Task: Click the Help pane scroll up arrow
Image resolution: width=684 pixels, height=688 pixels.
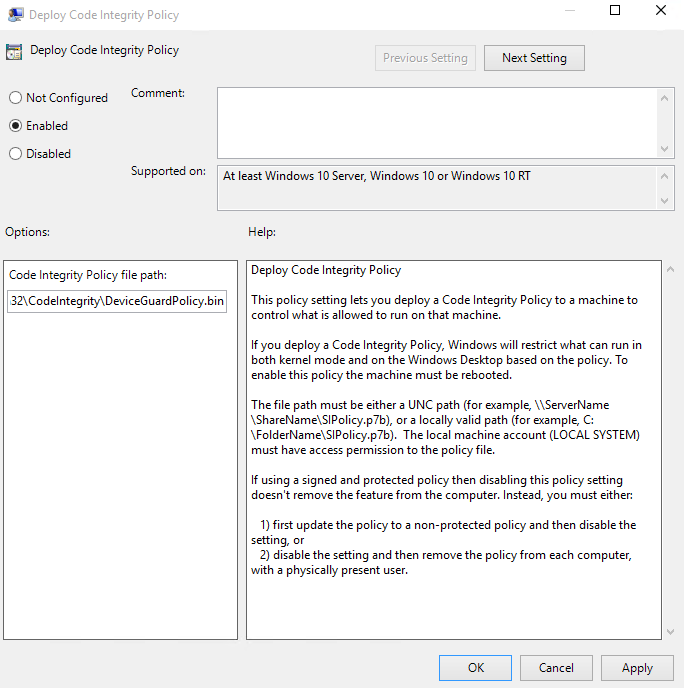Action: click(669, 270)
